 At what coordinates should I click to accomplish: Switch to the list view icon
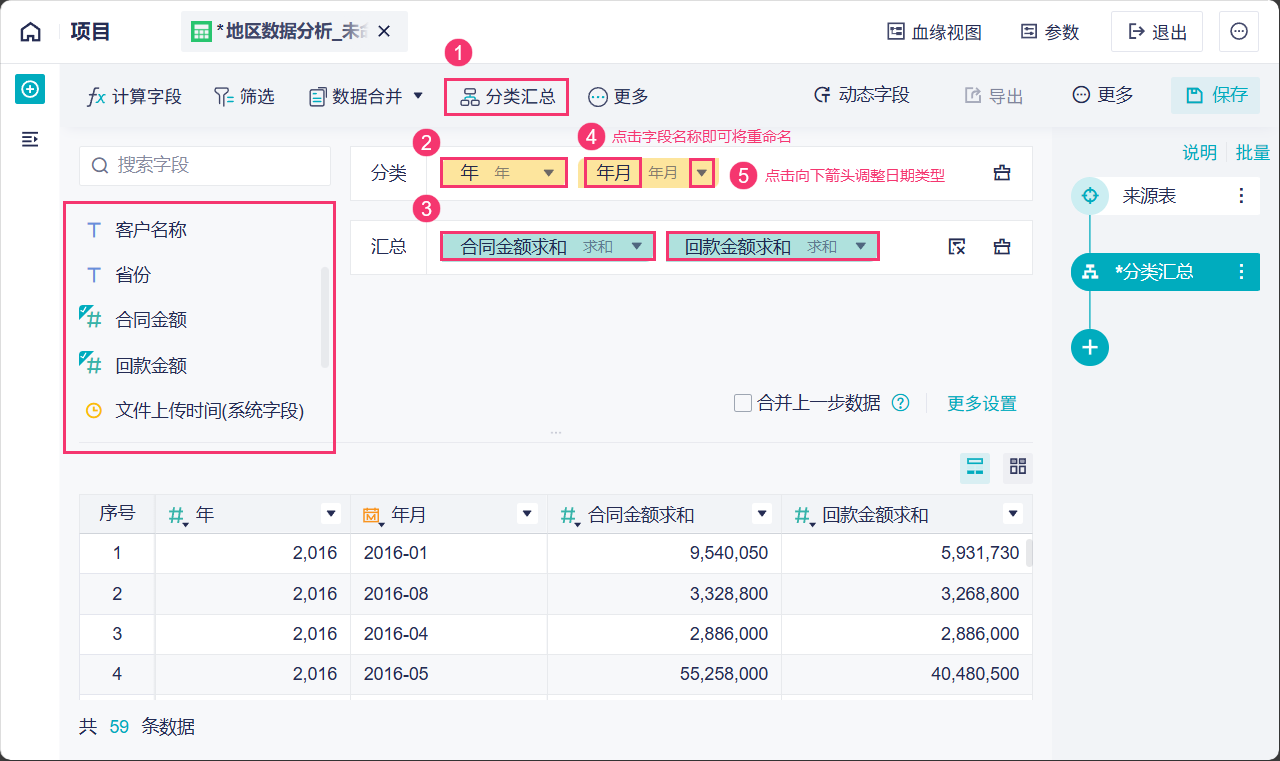point(975,467)
